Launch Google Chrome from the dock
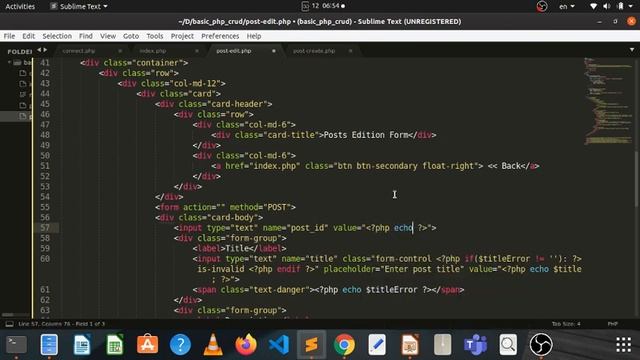Screen dimensions: 640x360 coord(344,344)
